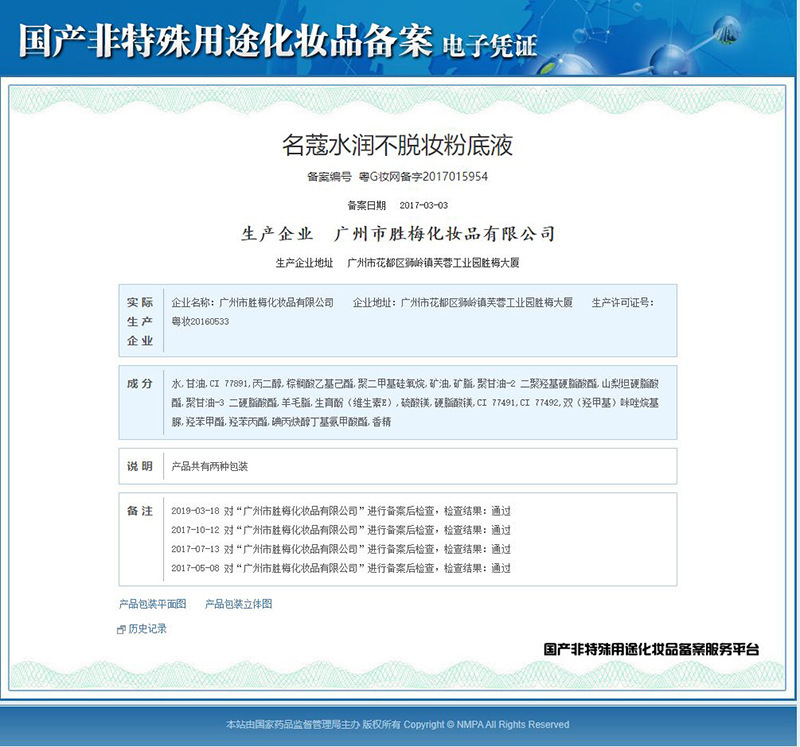Select the product title 名蔻水润不脱妆粉底液
Viewport: 800px width, 747px height.
pos(397,145)
